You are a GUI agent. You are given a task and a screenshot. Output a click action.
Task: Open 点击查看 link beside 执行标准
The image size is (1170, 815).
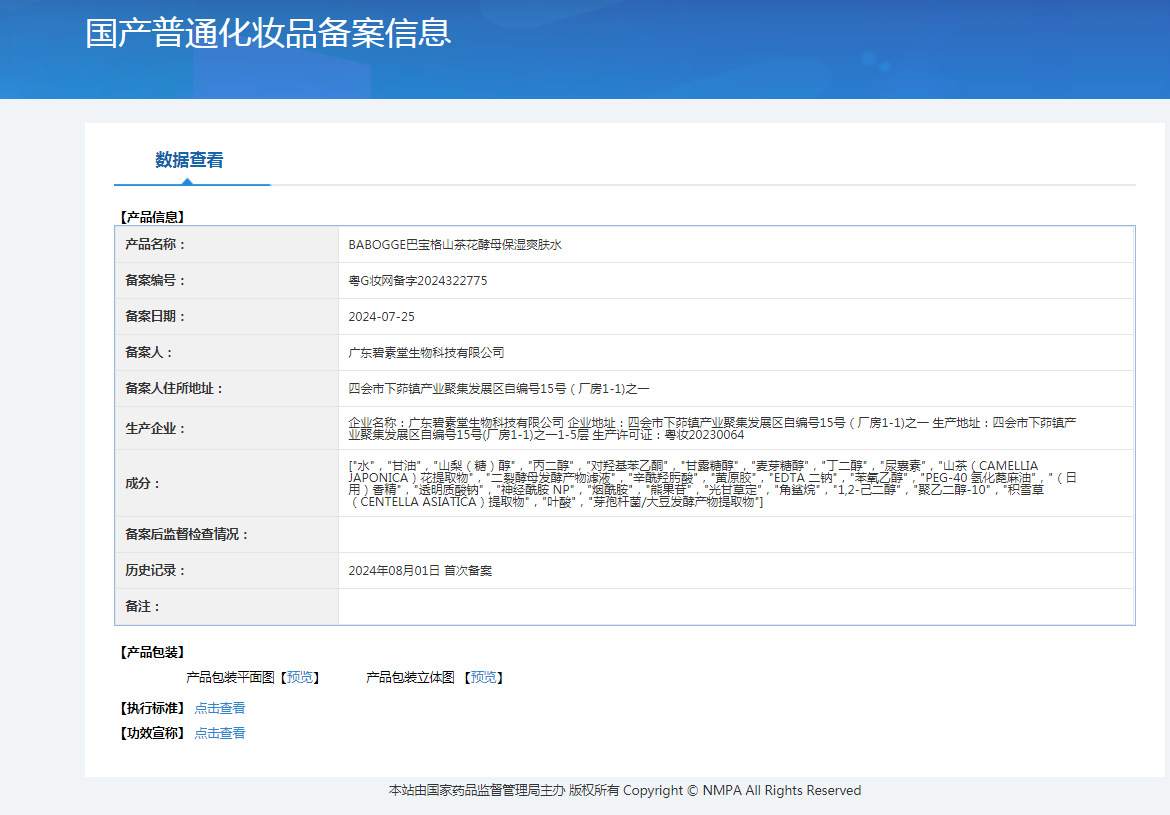(x=219, y=708)
